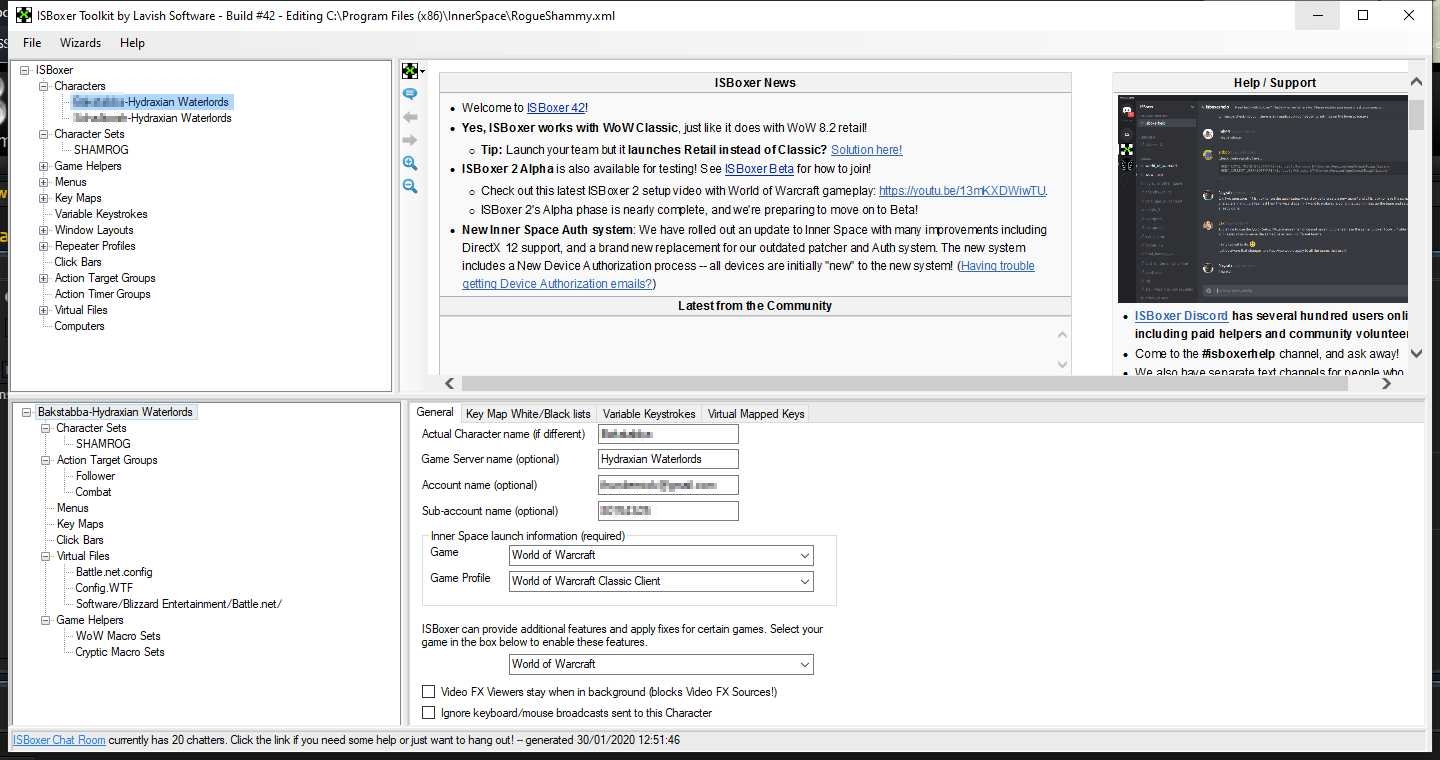Open the Solution here! link
This screenshot has width=1440, height=760.
pos(866,150)
